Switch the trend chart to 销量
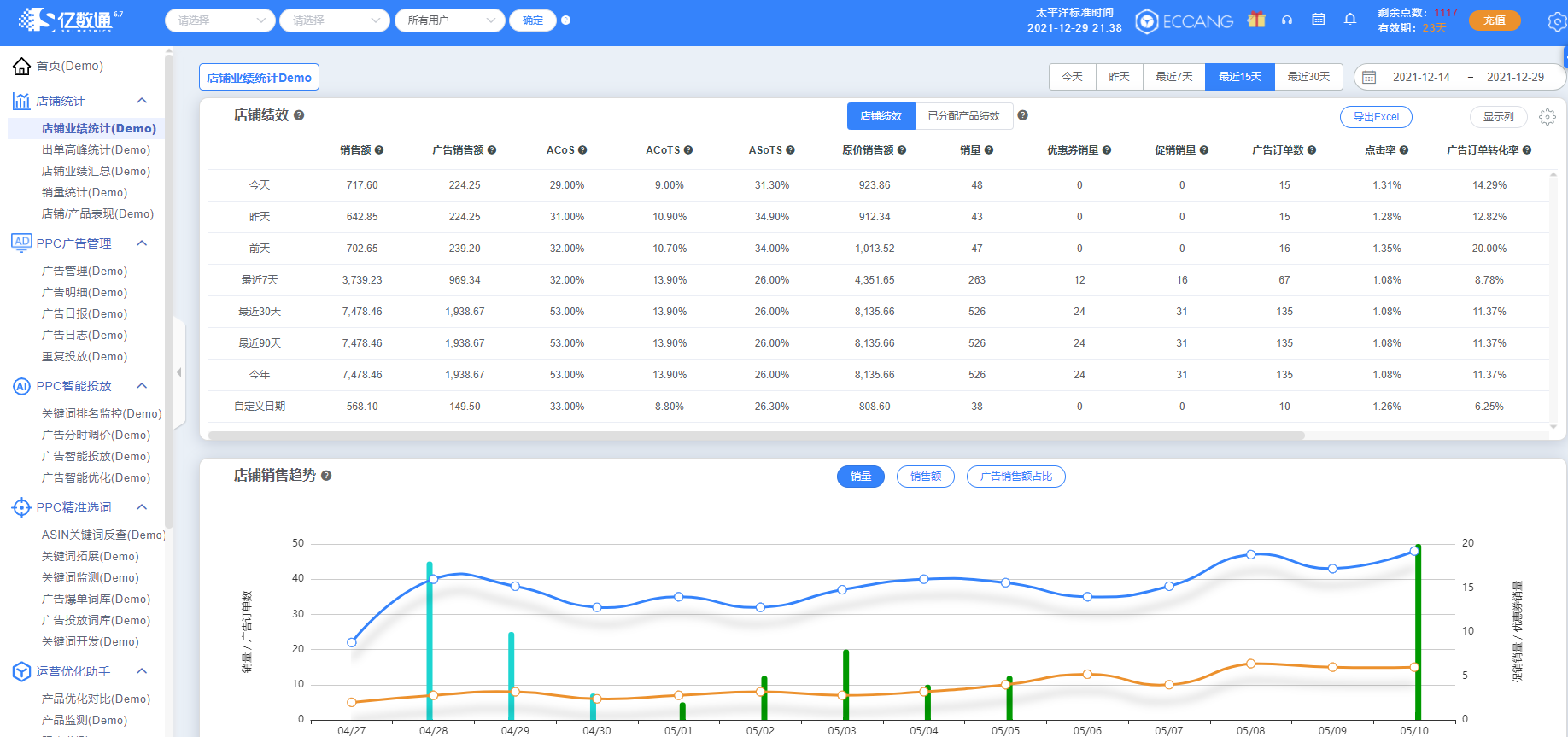Screen dimensions: 1568x737 click(x=861, y=477)
